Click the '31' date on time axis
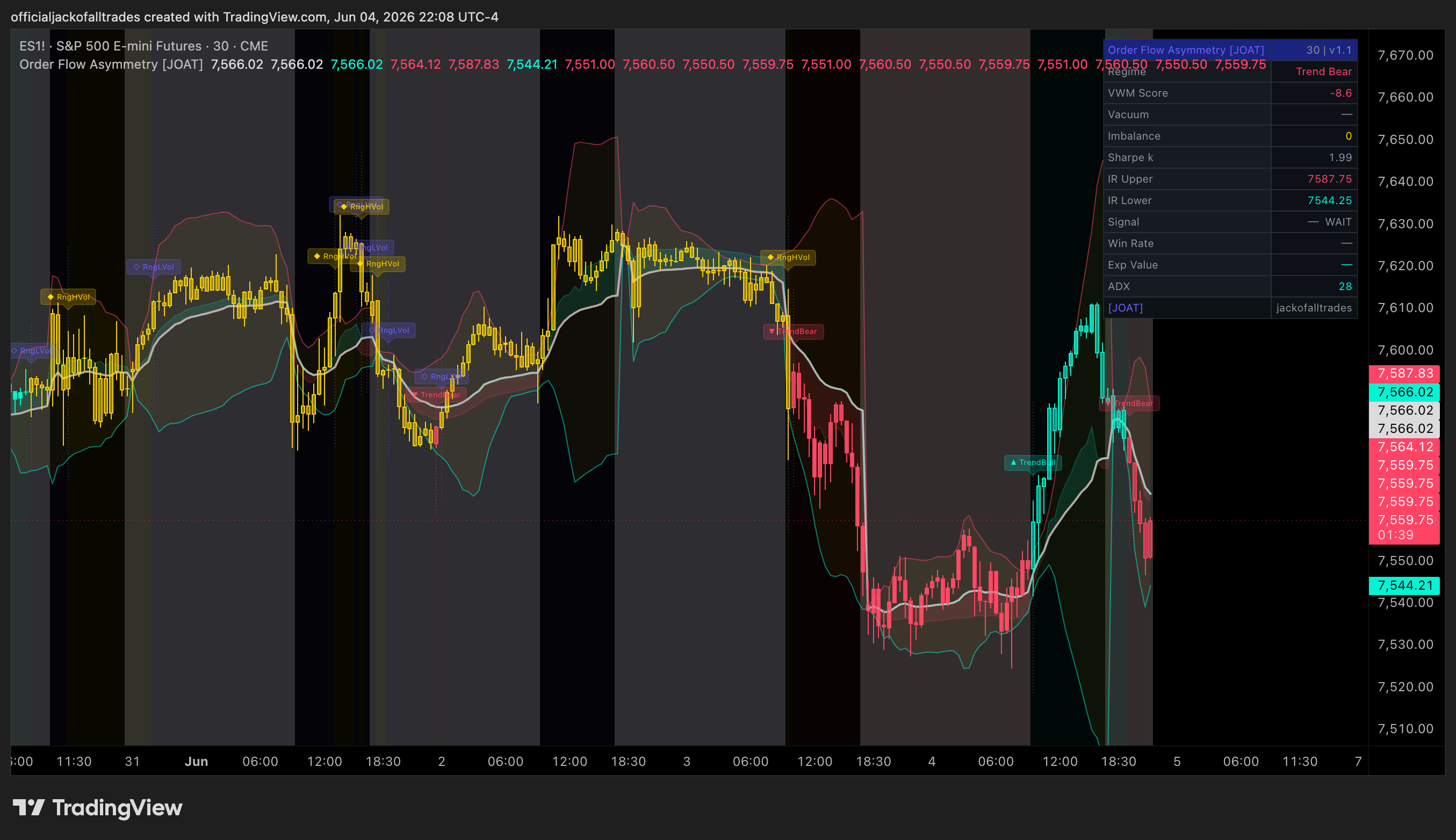 click(133, 762)
